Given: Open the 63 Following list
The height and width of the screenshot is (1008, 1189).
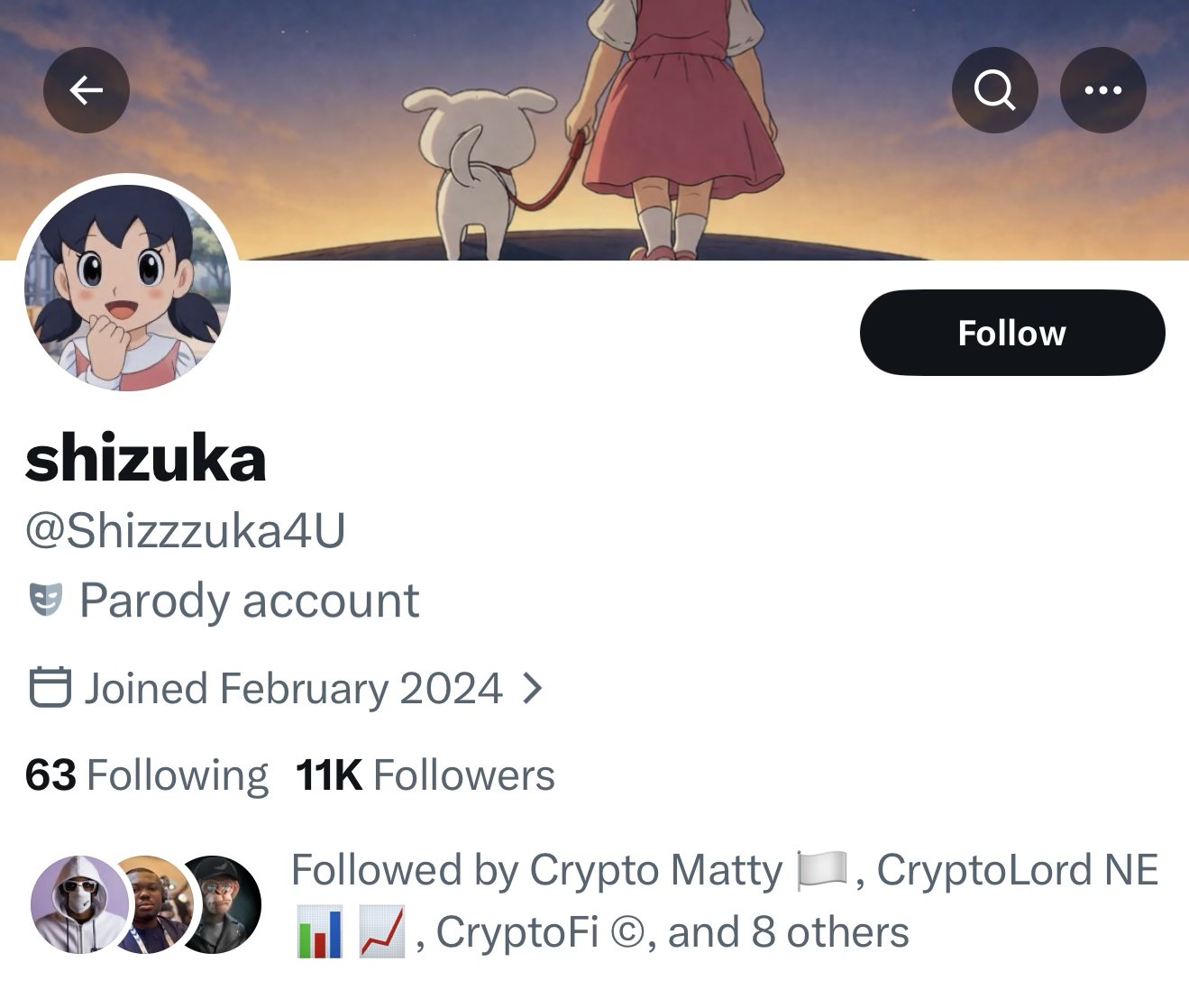Looking at the screenshot, I should (147, 775).
